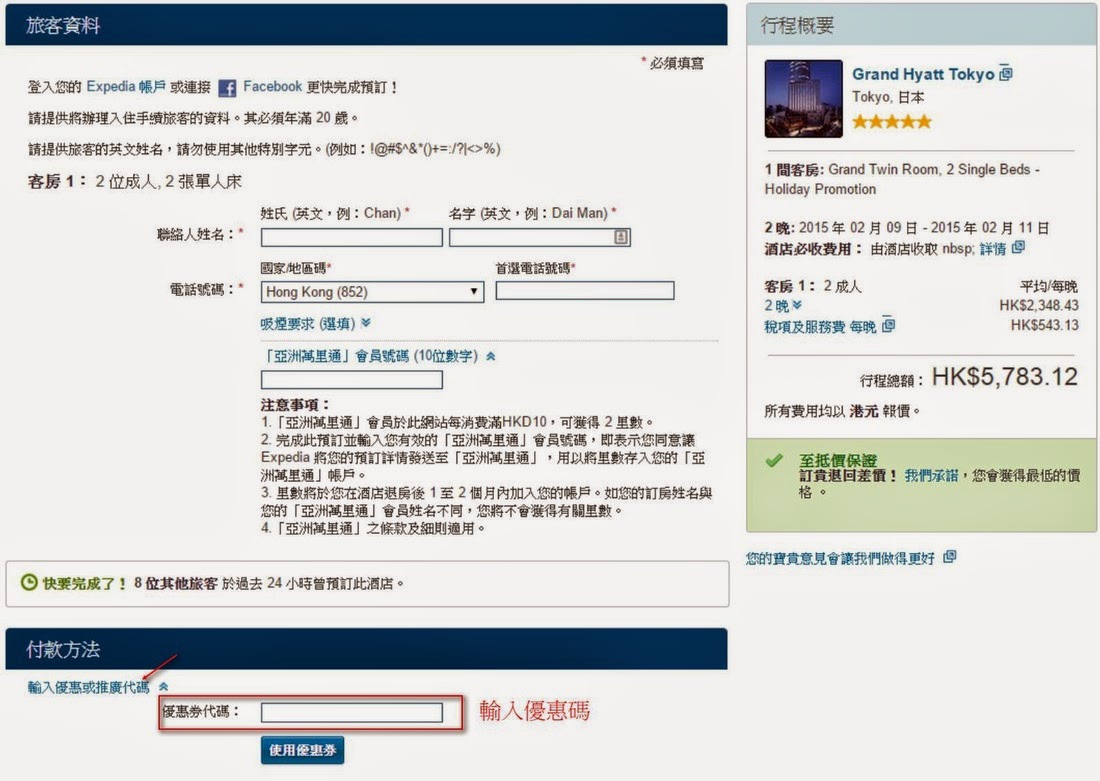Click the 優惠券代碼 coupon code input field

(351, 712)
